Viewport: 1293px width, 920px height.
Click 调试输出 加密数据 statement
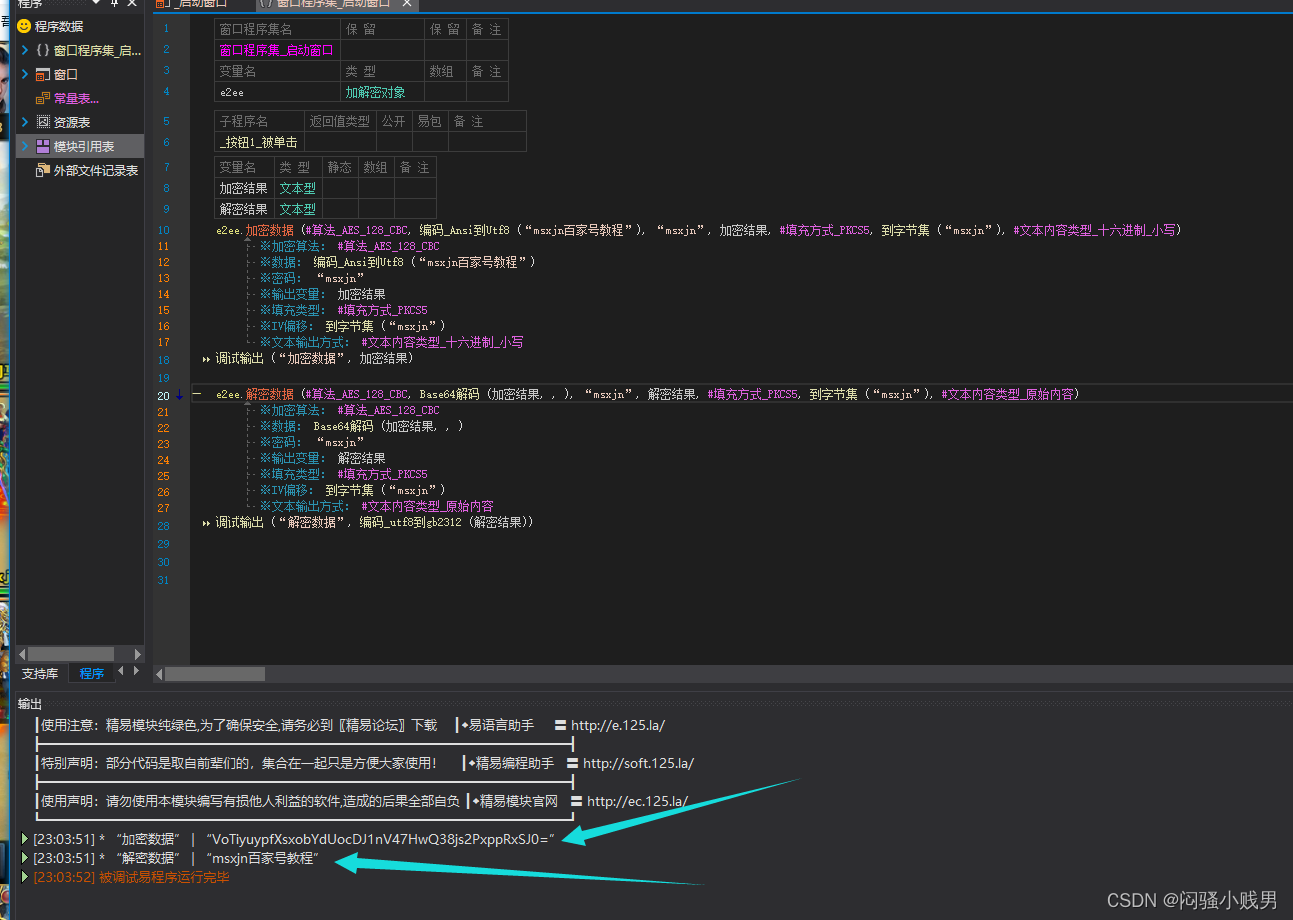pyautogui.click(x=315, y=358)
